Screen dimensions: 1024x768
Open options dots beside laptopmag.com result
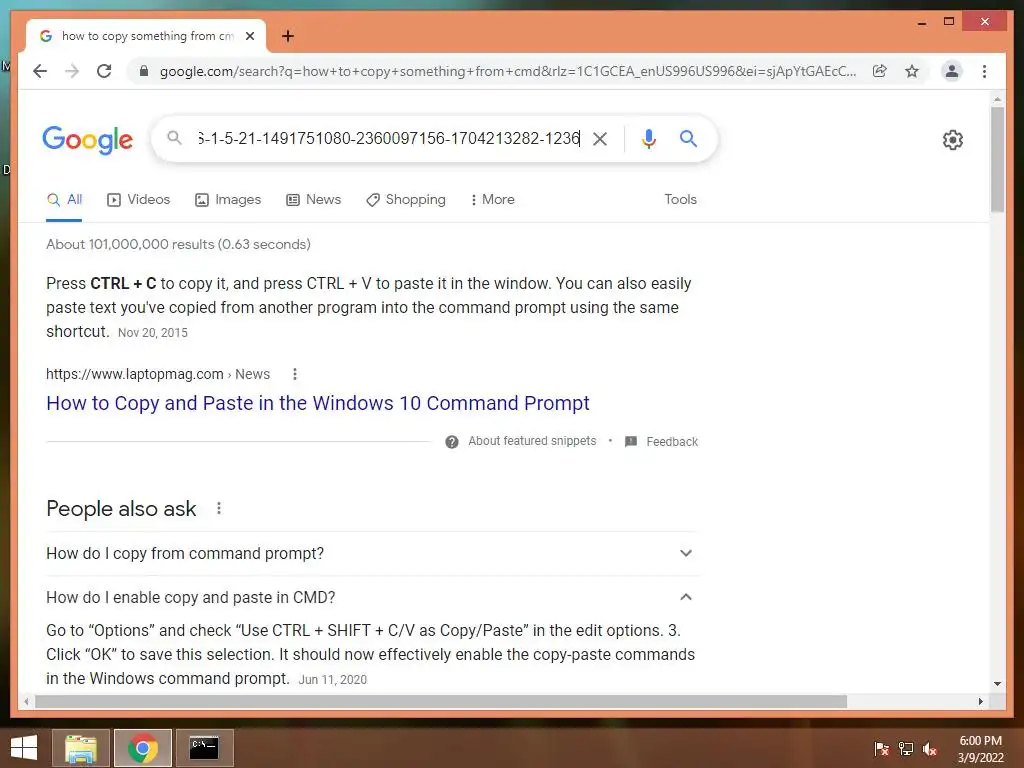click(295, 374)
